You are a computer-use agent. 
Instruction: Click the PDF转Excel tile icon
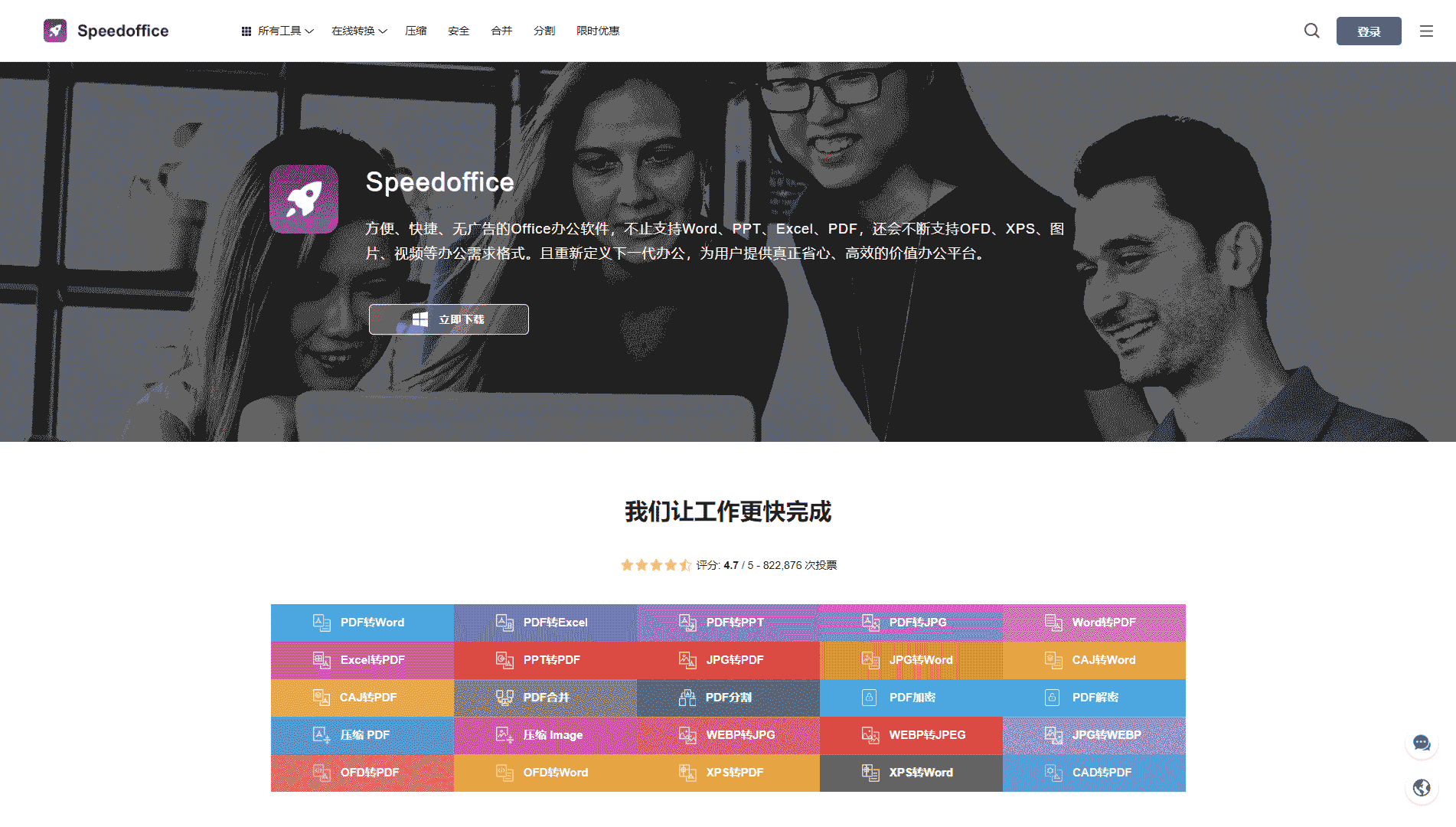[504, 623]
